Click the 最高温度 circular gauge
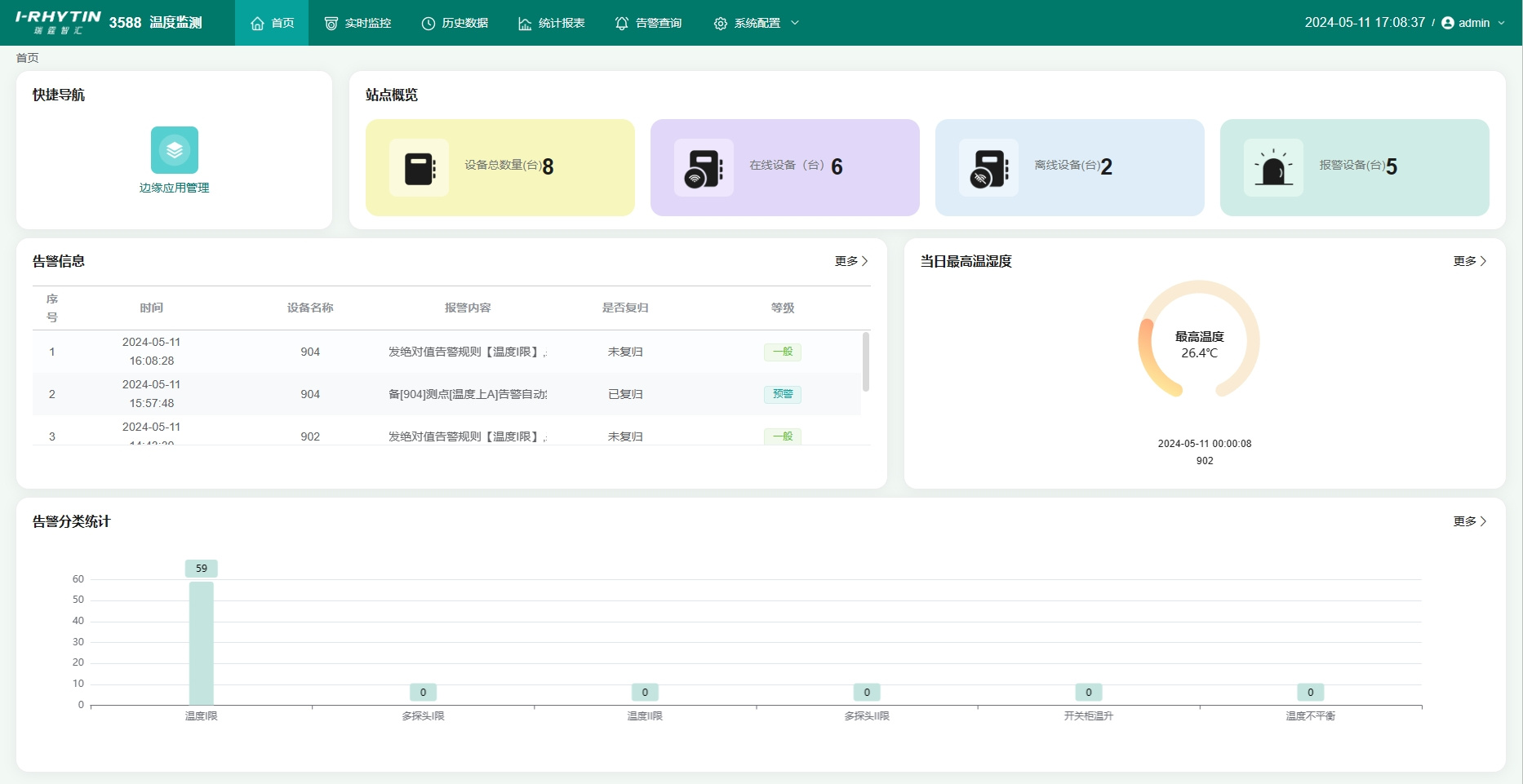The image size is (1523, 784). coord(1199,340)
